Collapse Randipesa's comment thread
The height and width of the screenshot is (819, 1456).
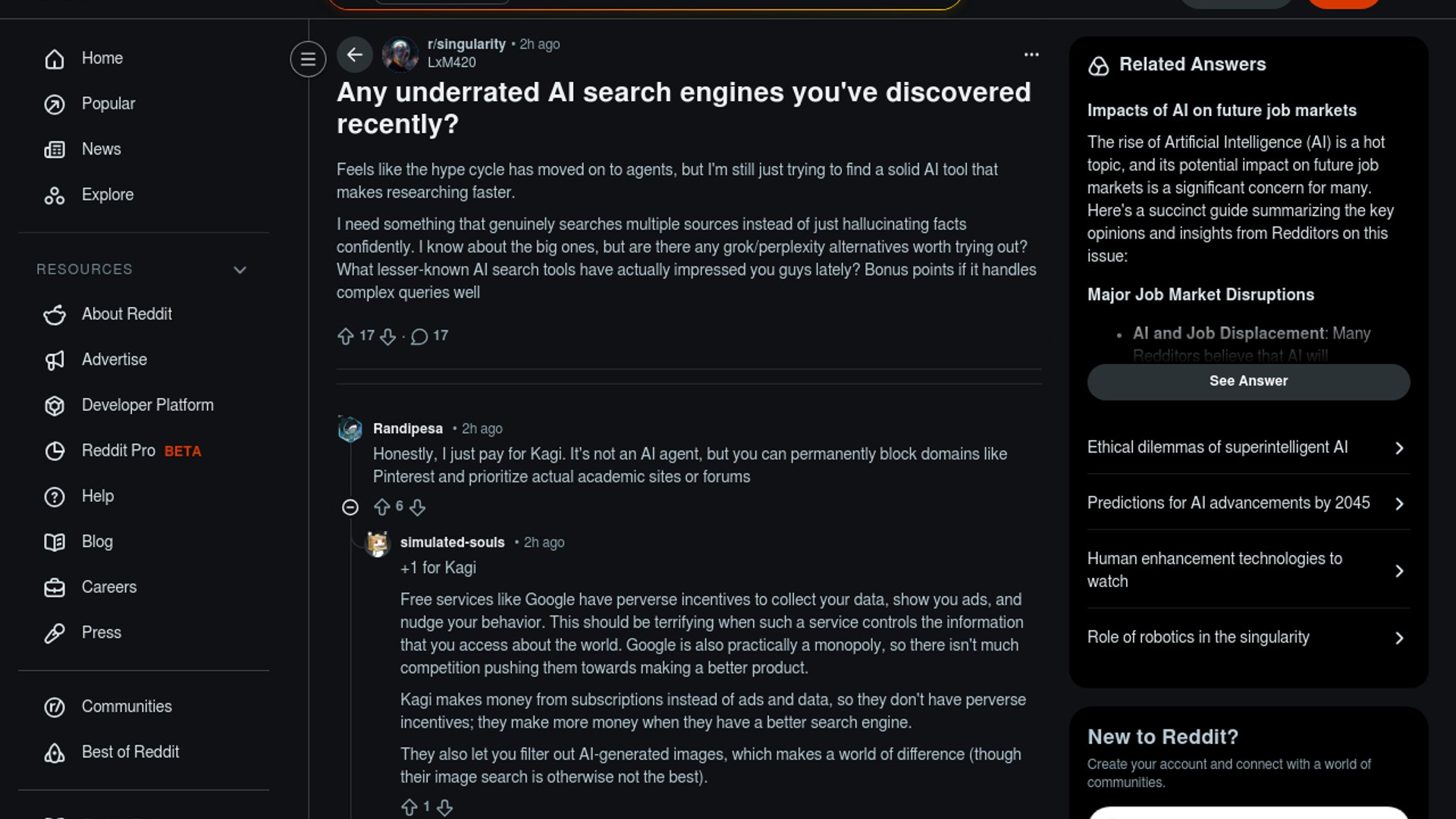click(x=350, y=507)
